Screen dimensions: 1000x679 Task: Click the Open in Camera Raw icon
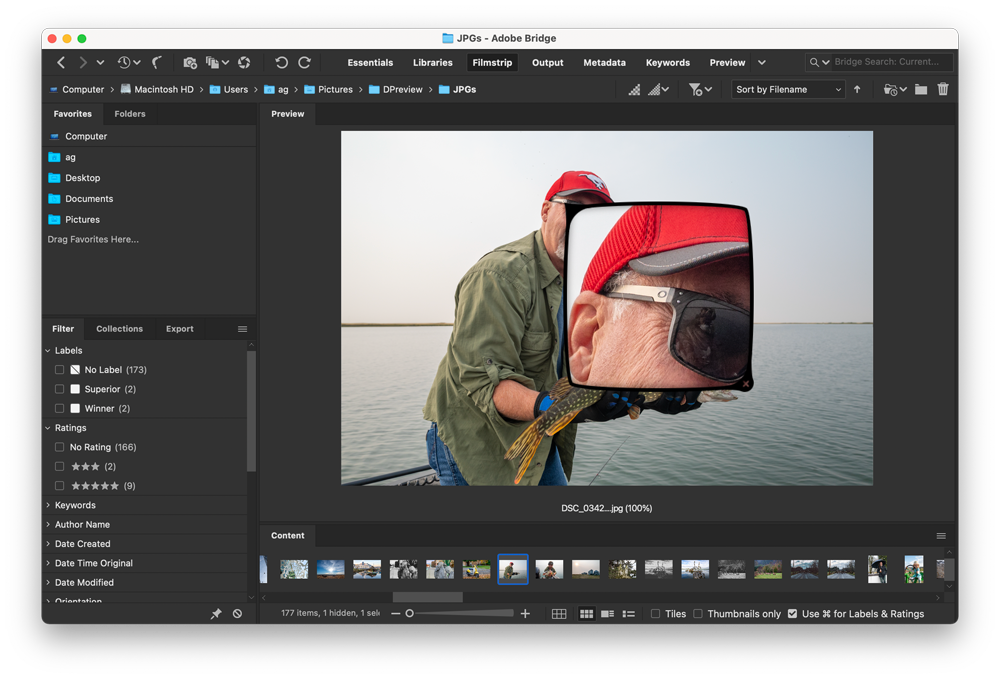(x=244, y=62)
